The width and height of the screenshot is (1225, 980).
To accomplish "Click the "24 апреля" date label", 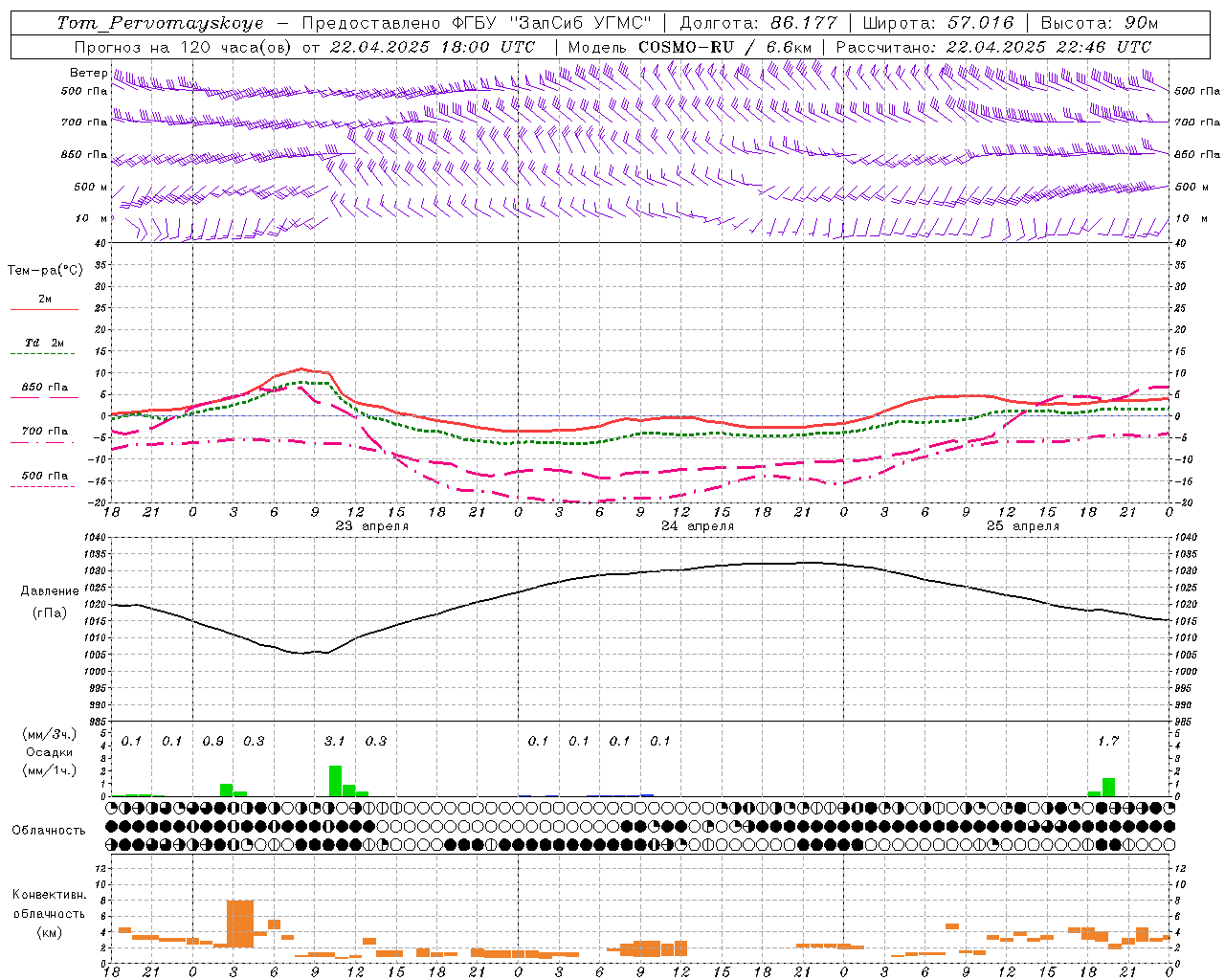I will click(698, 526).
